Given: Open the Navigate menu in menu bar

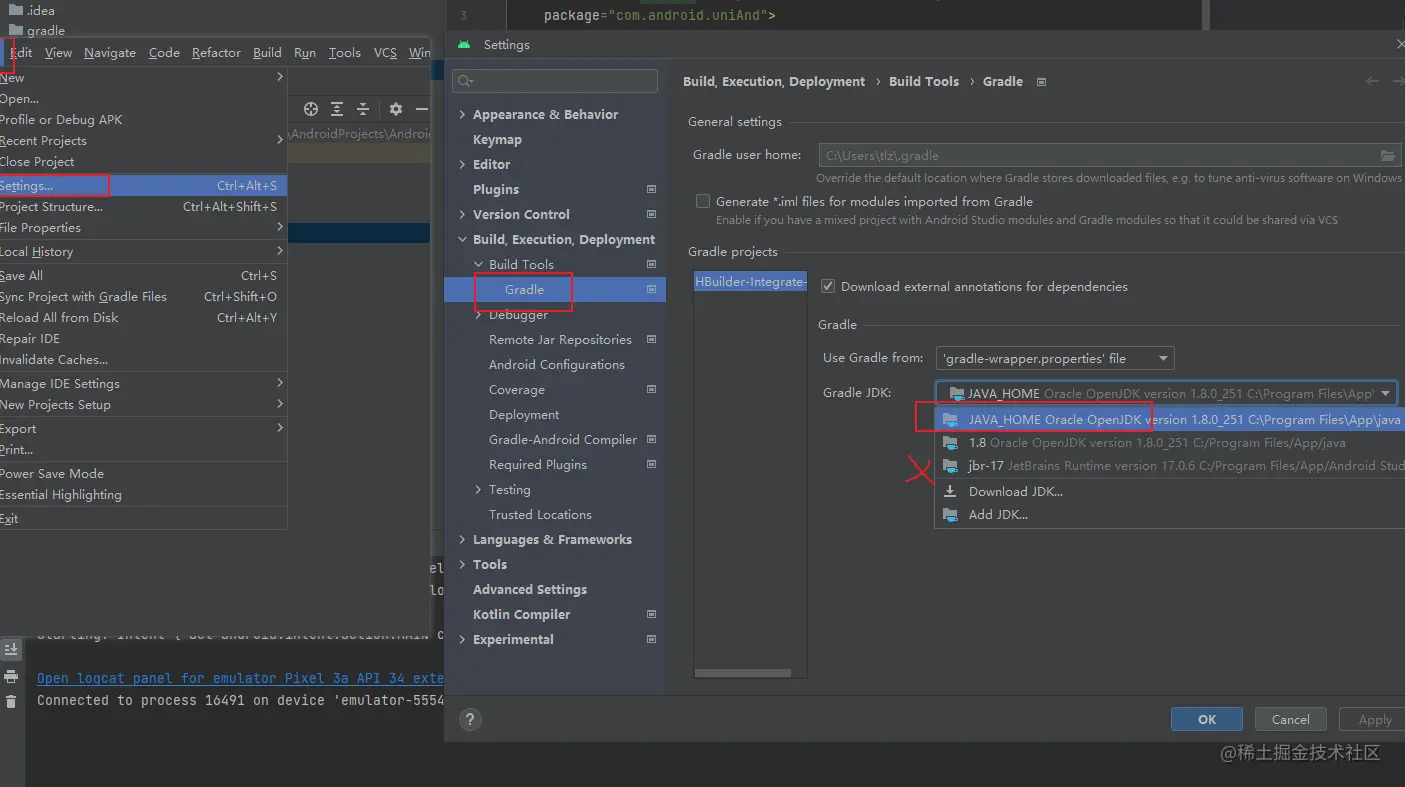Looking at the screenshot, I should pyautogui.click(x=110, y=53).
